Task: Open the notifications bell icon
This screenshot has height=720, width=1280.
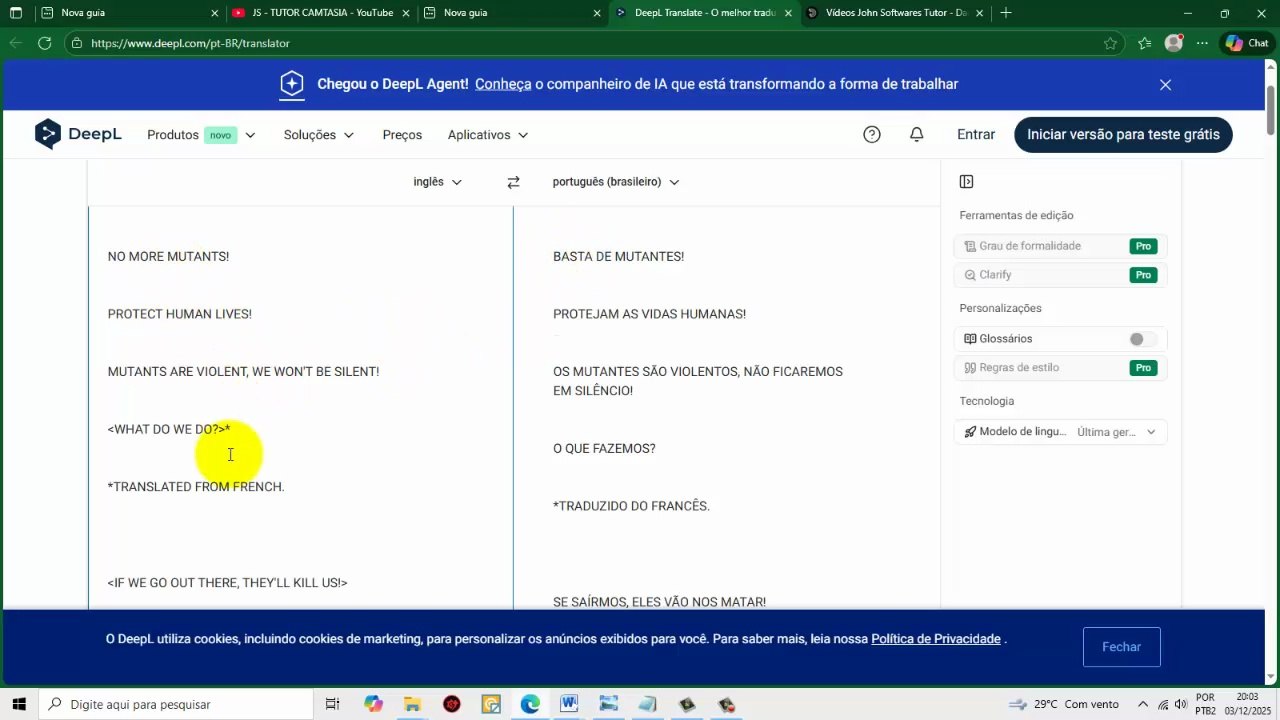Action: 916,134
